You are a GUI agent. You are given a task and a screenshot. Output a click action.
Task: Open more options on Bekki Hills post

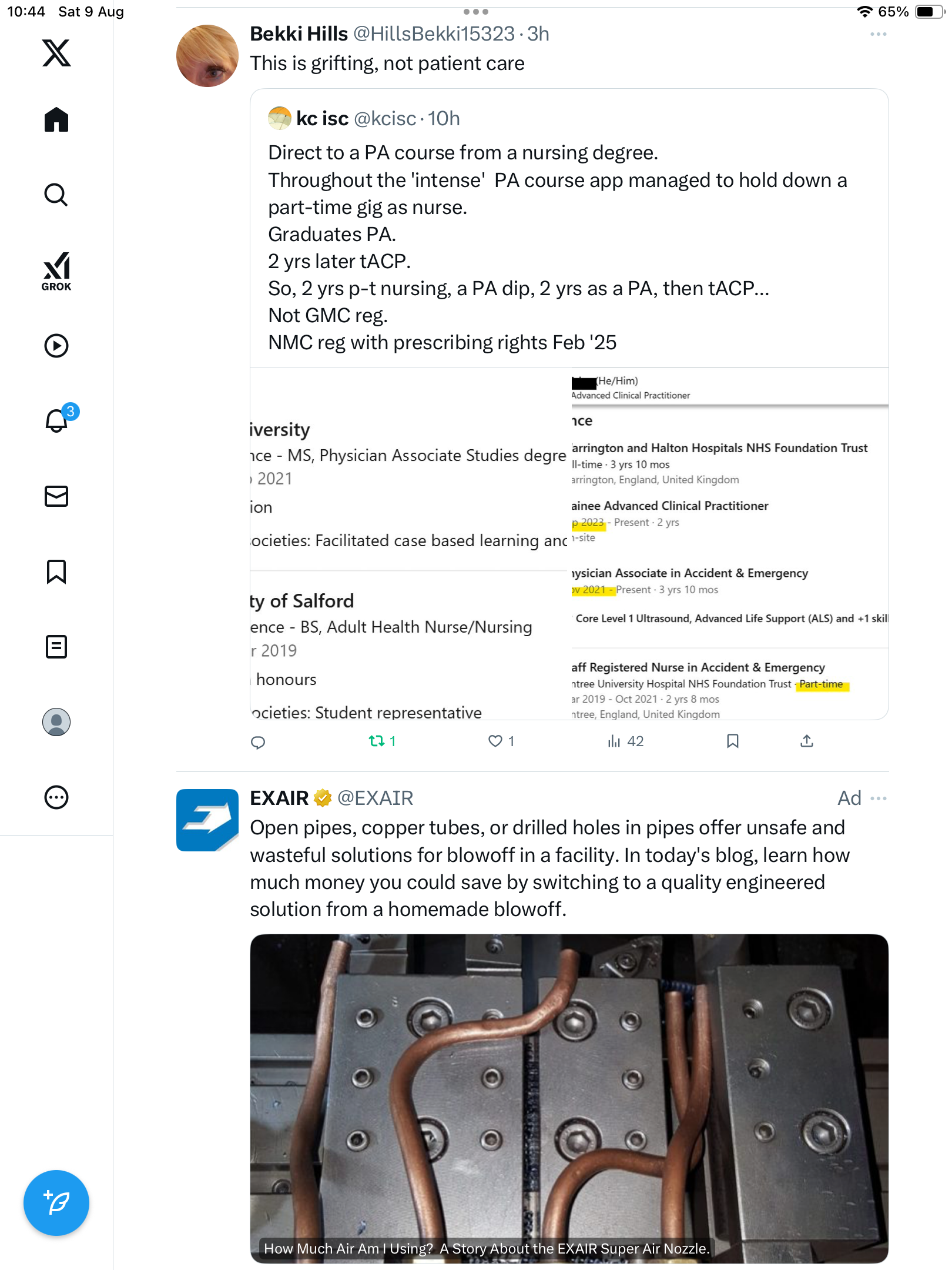[878, 34]
